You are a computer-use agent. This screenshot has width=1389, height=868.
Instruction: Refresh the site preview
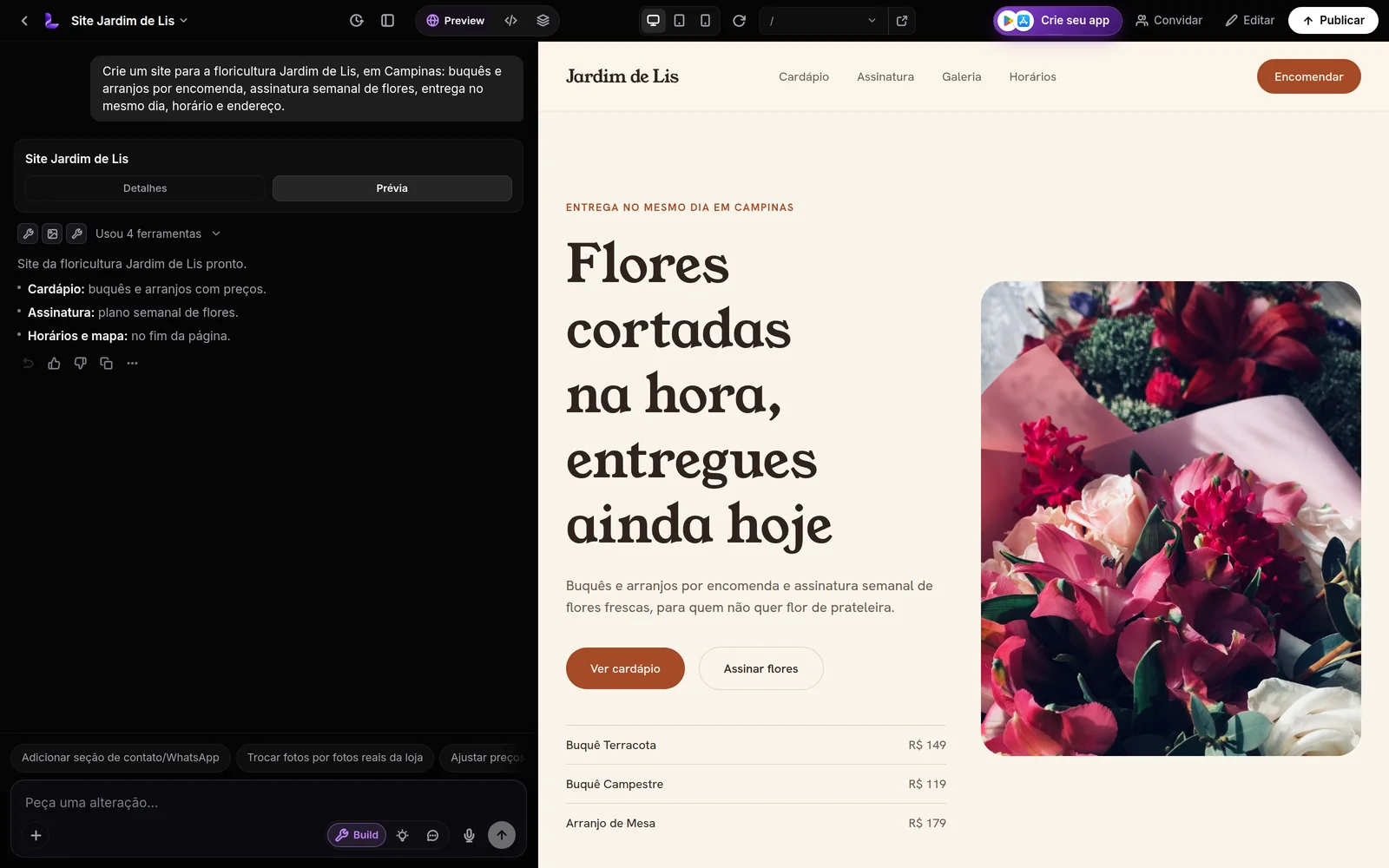tap(739, 21)
